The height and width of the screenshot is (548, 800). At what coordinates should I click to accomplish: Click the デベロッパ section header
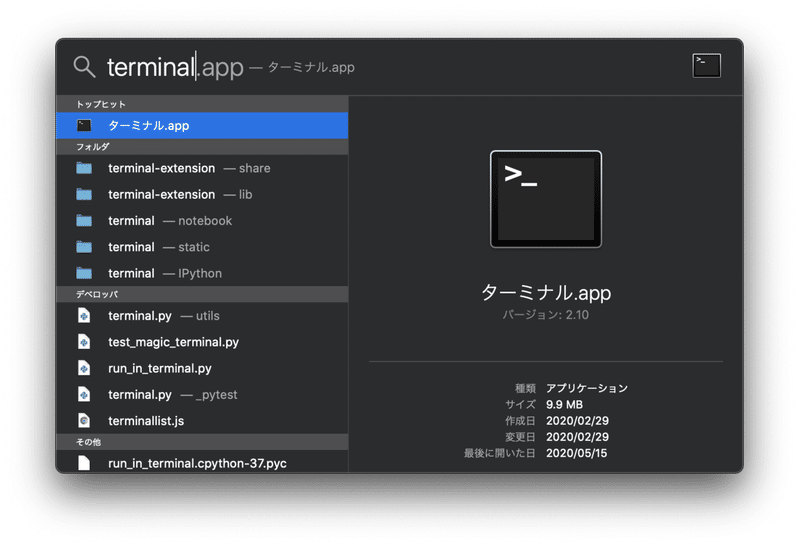(x=202, y=294)
